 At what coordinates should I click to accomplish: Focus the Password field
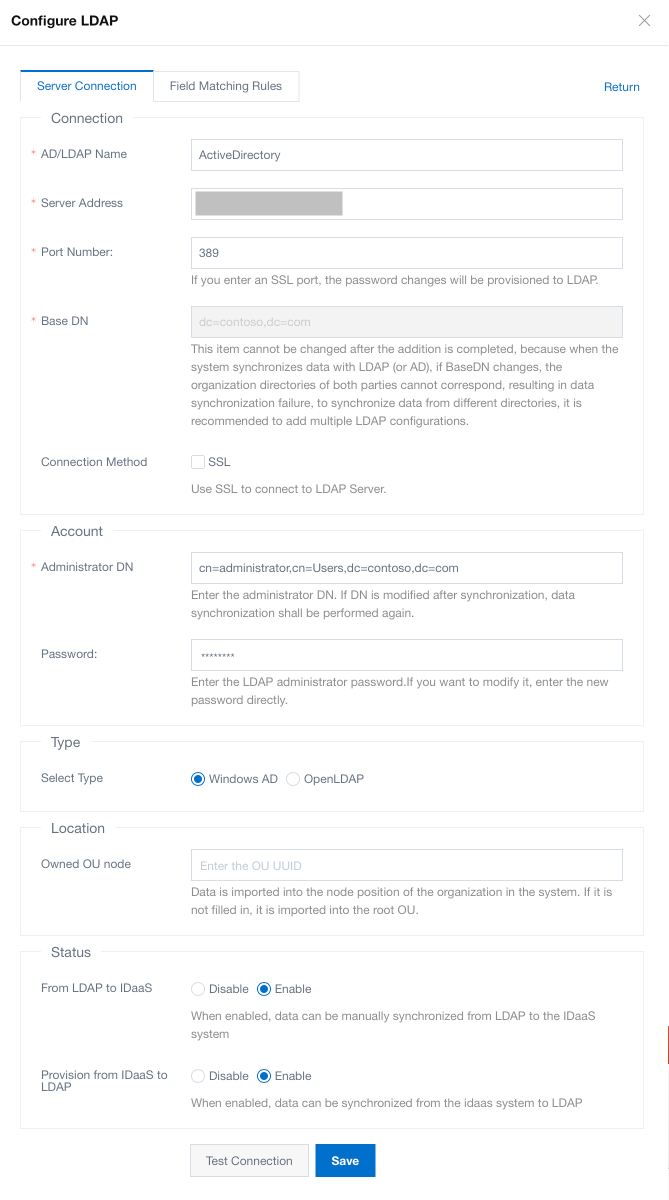406,655
